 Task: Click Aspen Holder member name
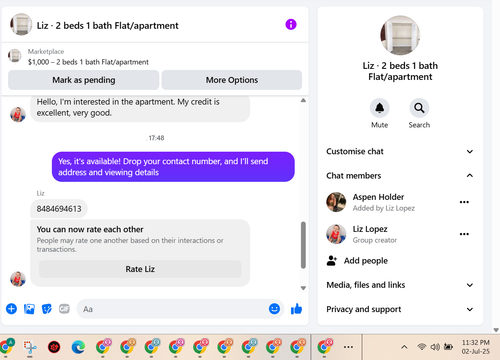378,197
